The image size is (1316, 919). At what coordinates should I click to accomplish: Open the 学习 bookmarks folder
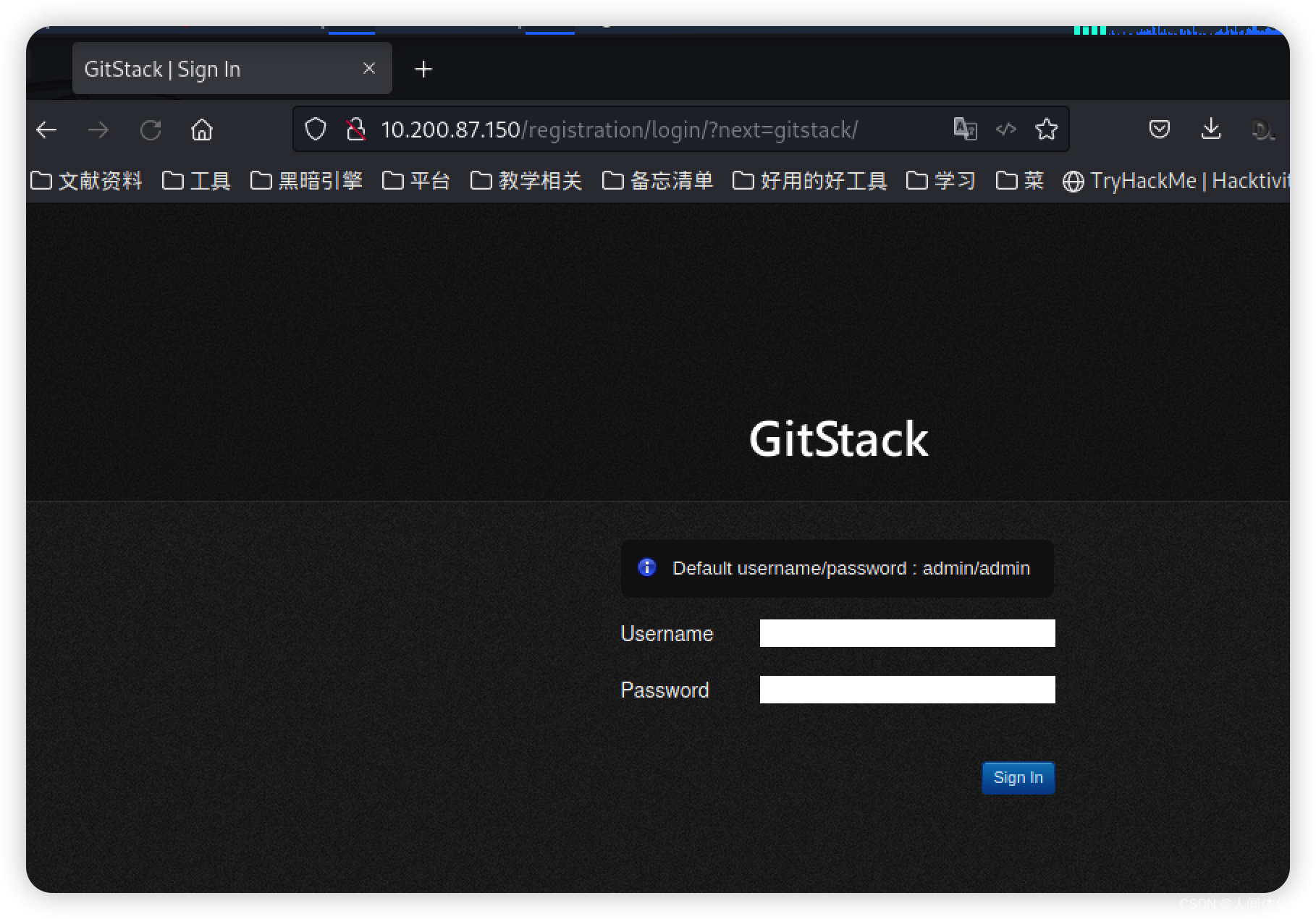coord(941,180)
